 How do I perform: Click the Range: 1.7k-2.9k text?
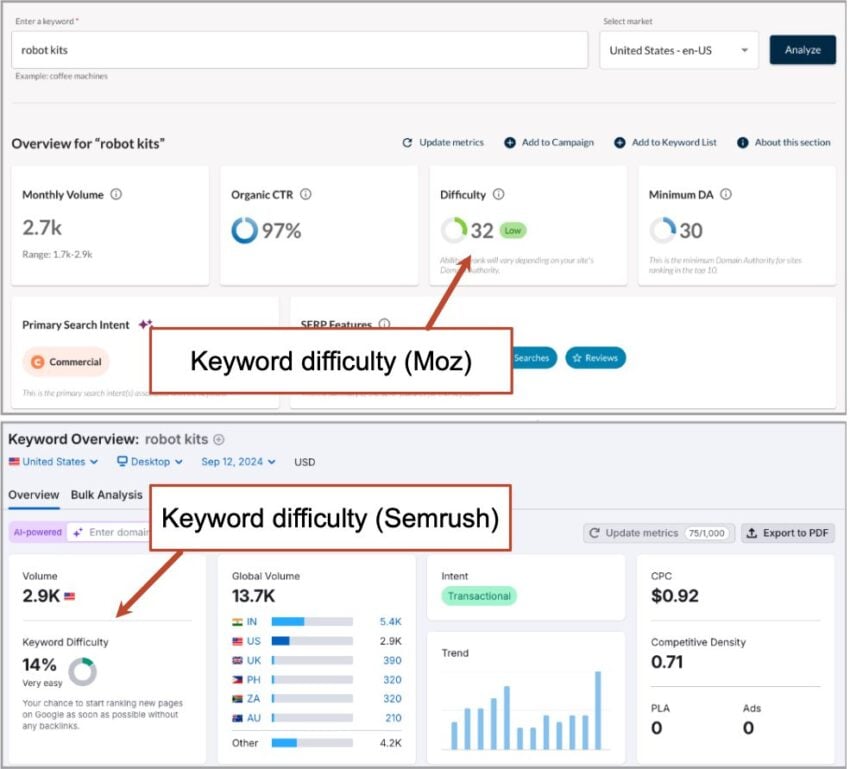pyautogui.click(x=57, y=254)
